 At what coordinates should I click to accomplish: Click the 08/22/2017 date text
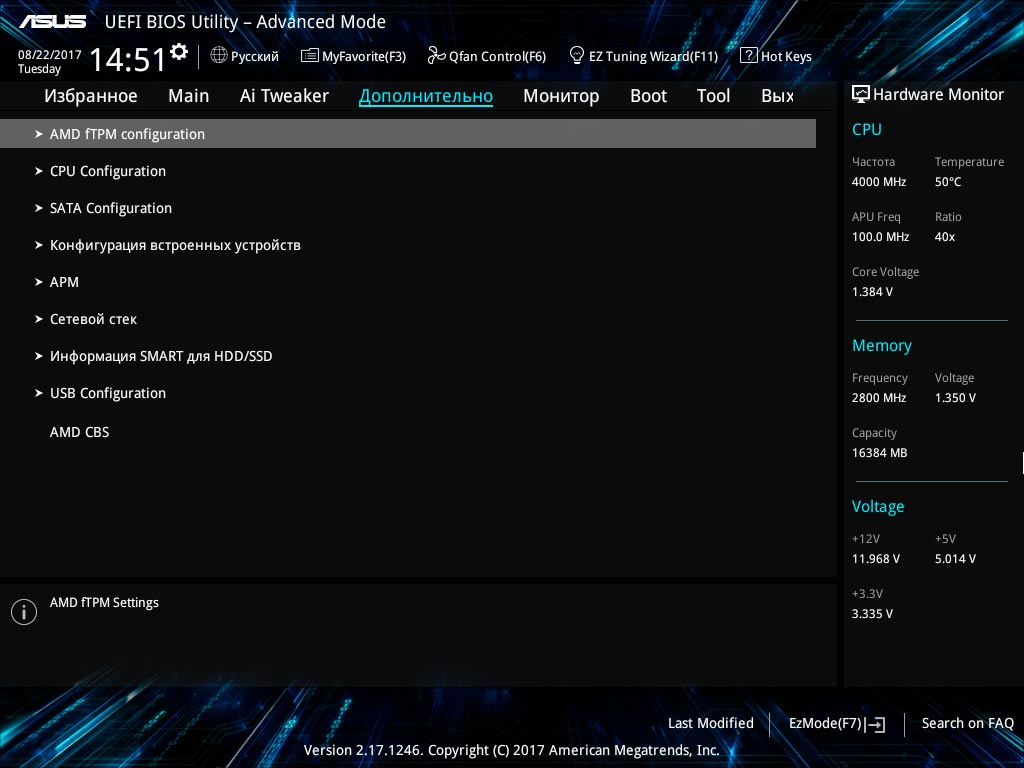point(50,55)
